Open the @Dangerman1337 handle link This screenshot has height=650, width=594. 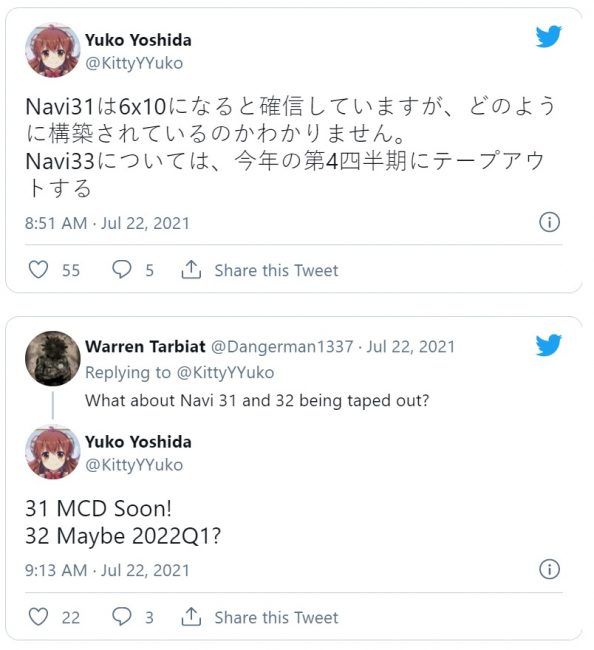[x=282, y=347]
